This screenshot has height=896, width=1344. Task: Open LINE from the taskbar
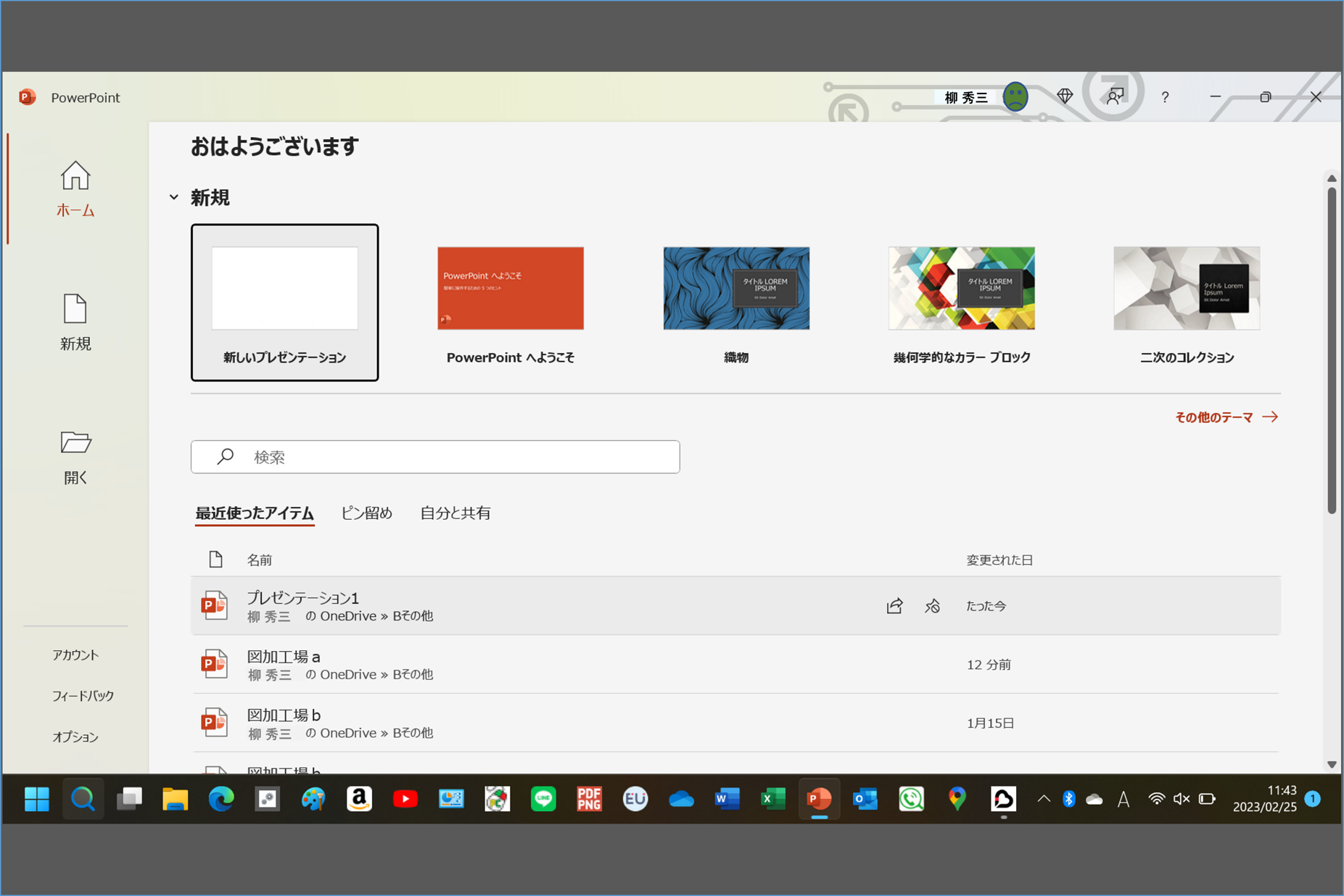point(543,799)
